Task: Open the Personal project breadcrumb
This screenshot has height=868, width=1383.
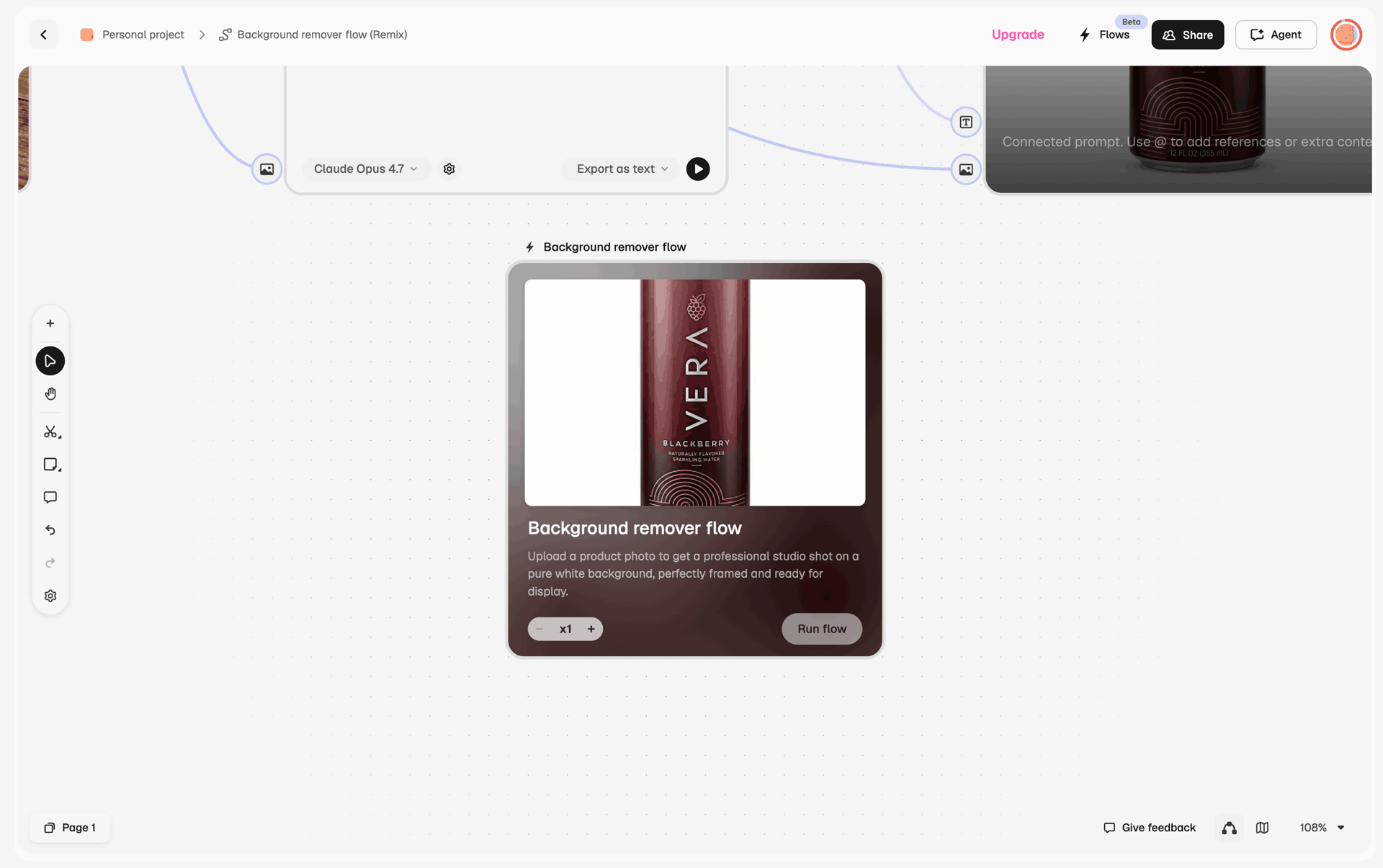Action: pyautogui.click(x=133, y=35)
